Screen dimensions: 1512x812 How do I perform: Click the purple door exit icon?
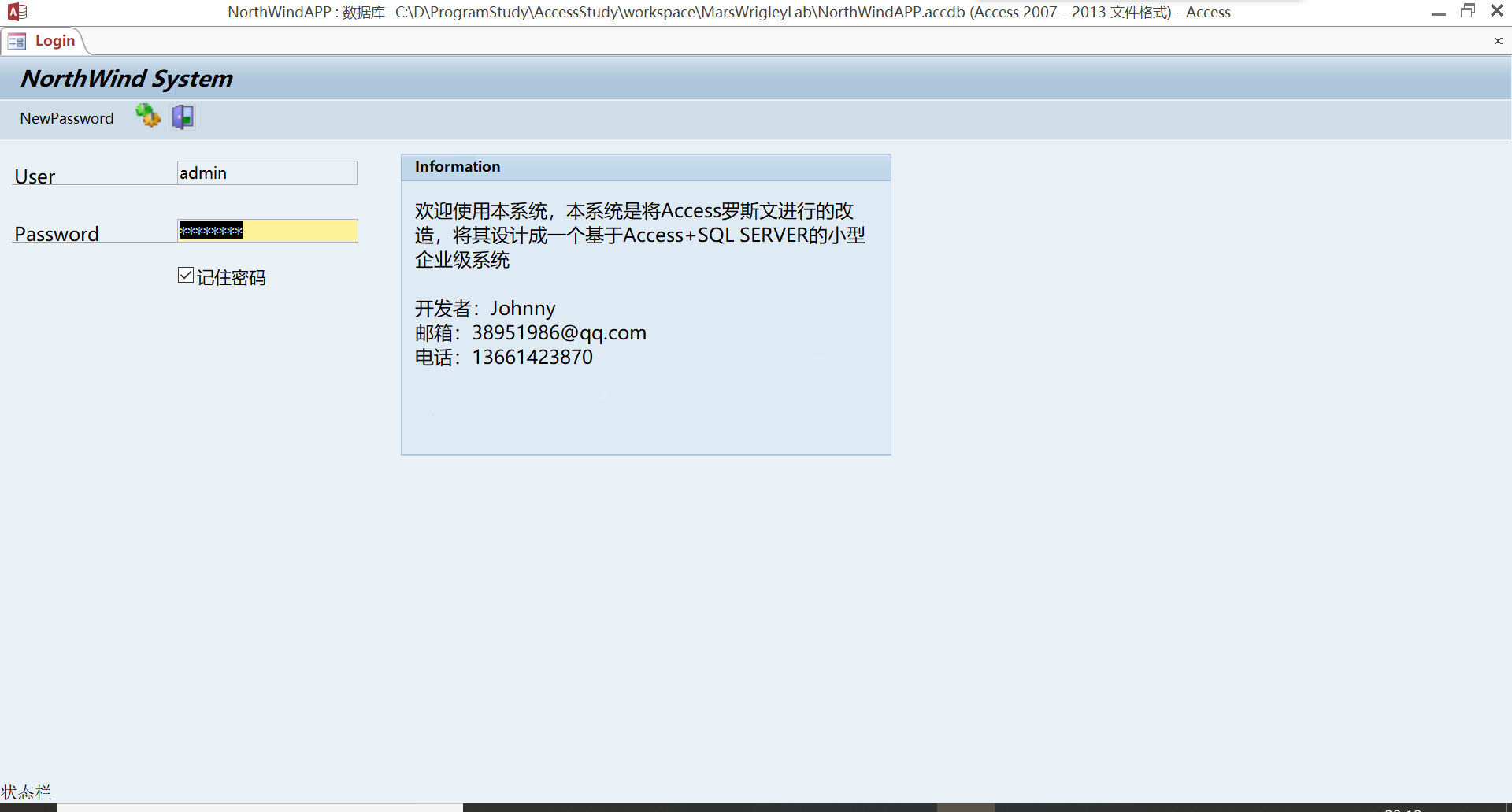pyautogui.click(x=183, y=117)
